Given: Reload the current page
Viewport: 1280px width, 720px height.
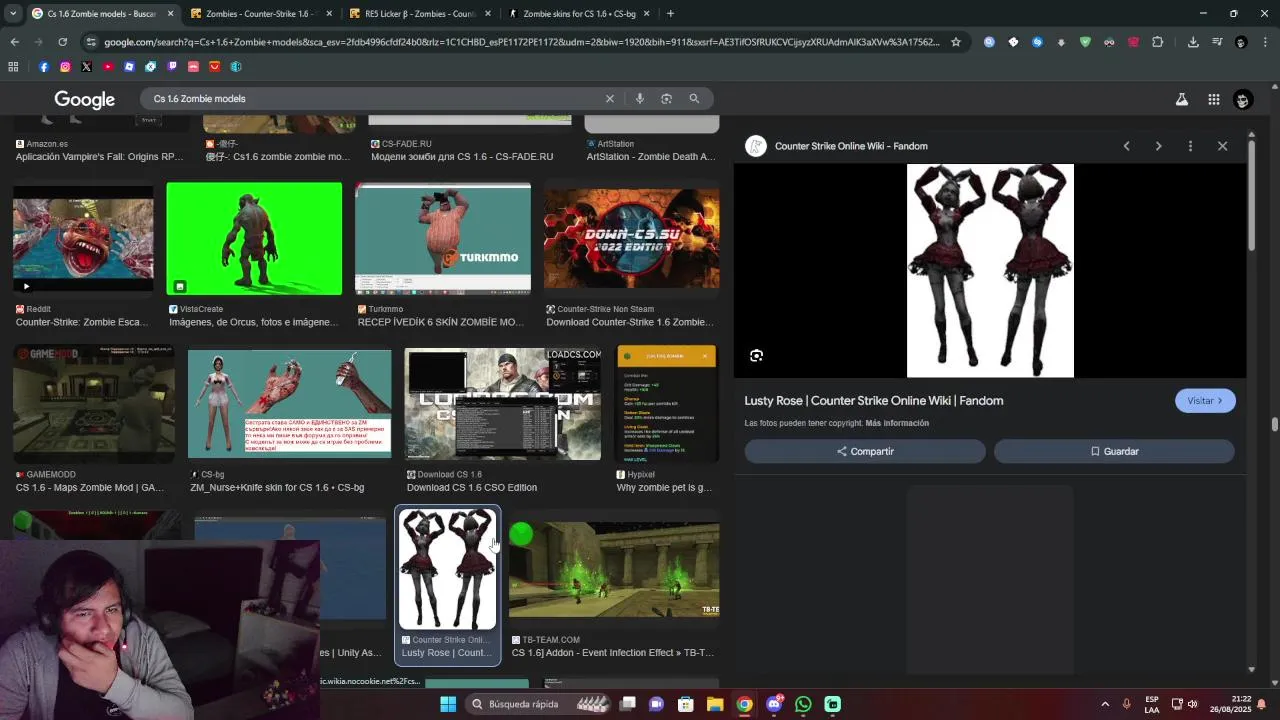Looking at the screenshot, I should point(62,42).
